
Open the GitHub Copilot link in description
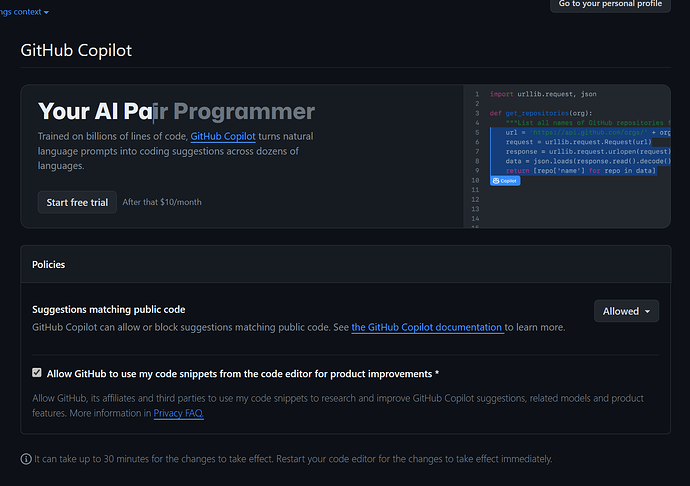coord(223,136)
